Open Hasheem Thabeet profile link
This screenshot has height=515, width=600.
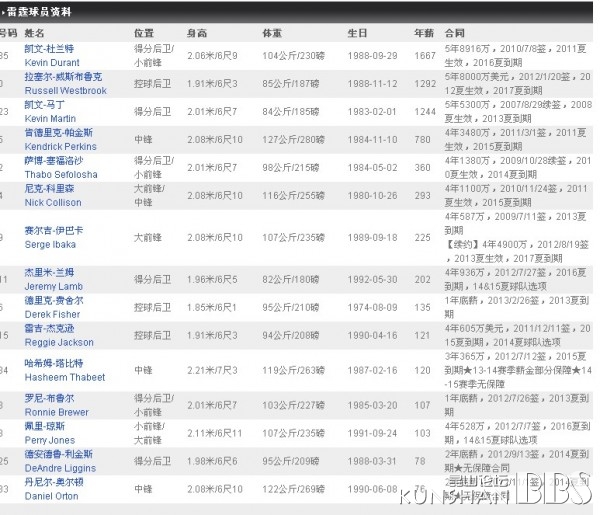click(65, 377)
